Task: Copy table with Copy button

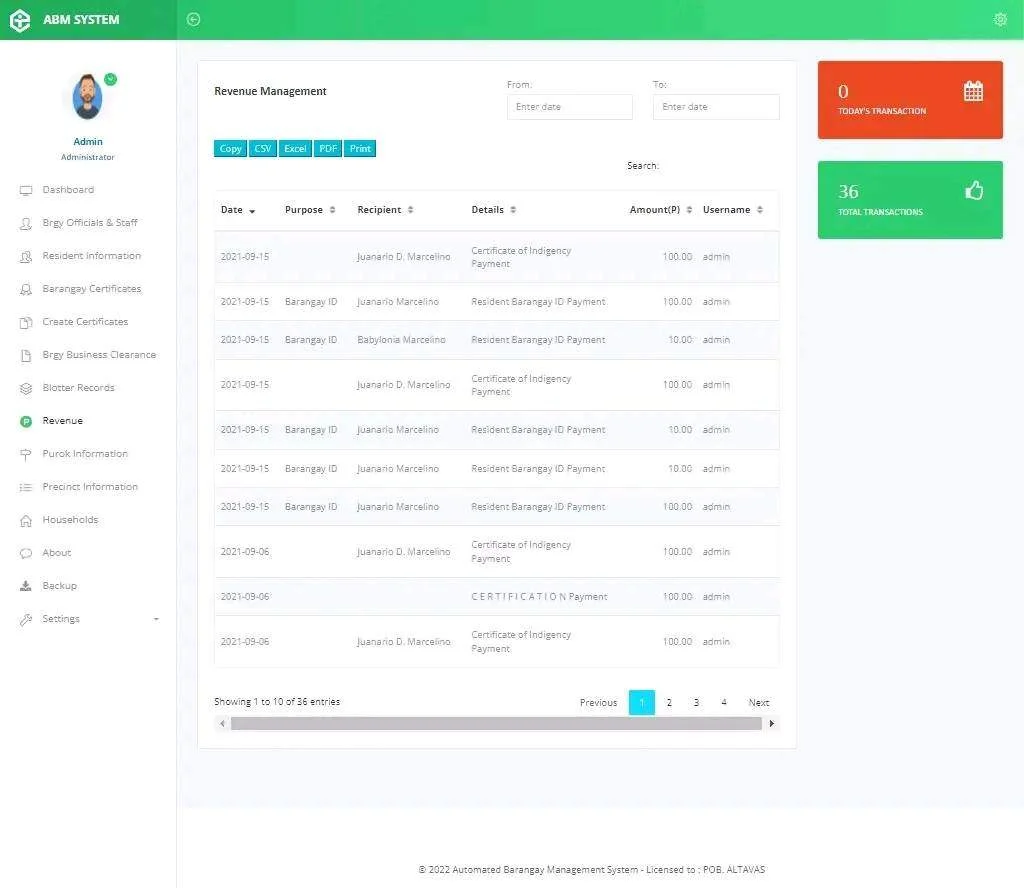Action: 230,148
